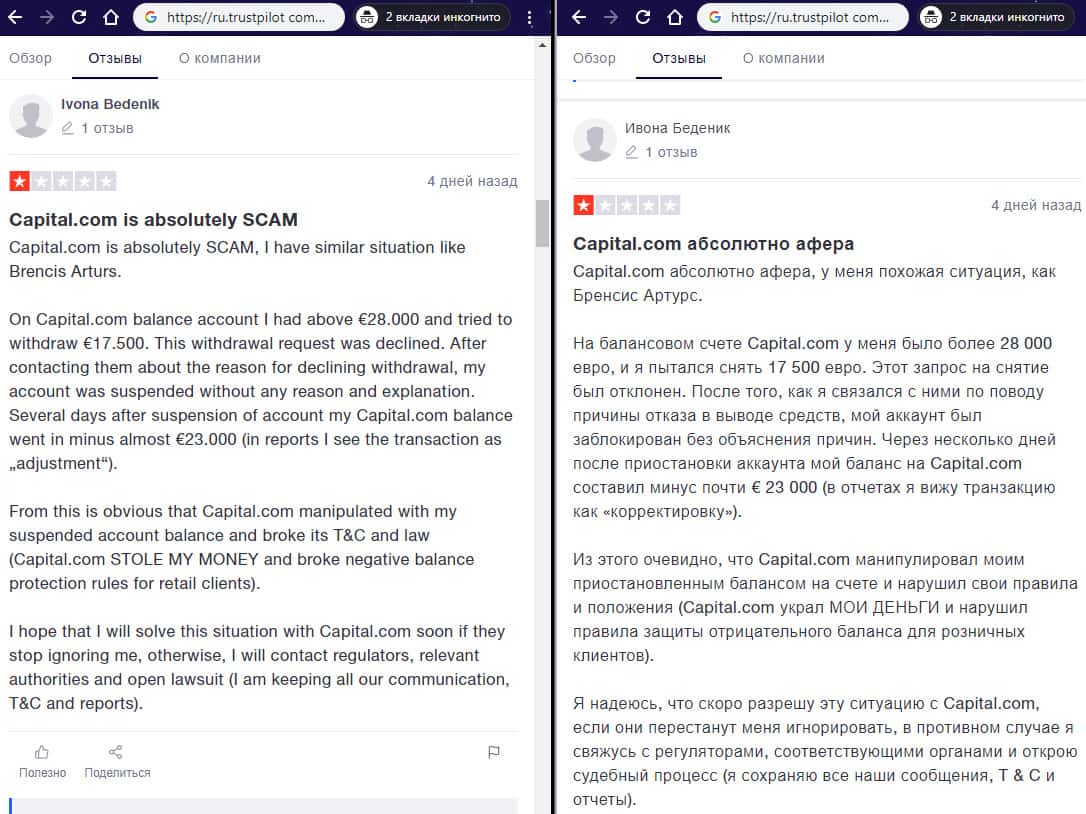Open incognito tabs indicator in left window
This screenshot has width=1086, height=814.
tap(432, 17)
